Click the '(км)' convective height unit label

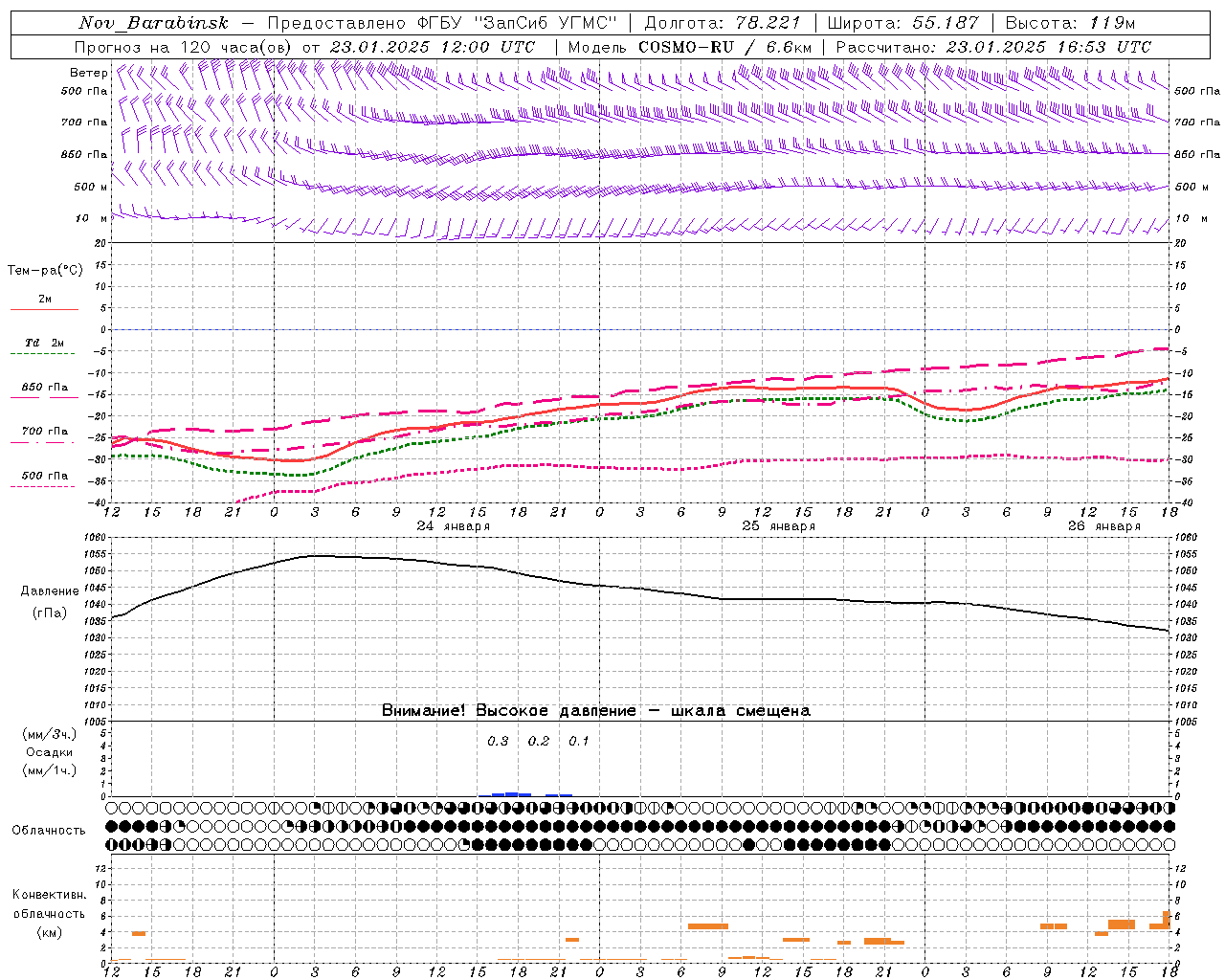[x=50, y=932]
